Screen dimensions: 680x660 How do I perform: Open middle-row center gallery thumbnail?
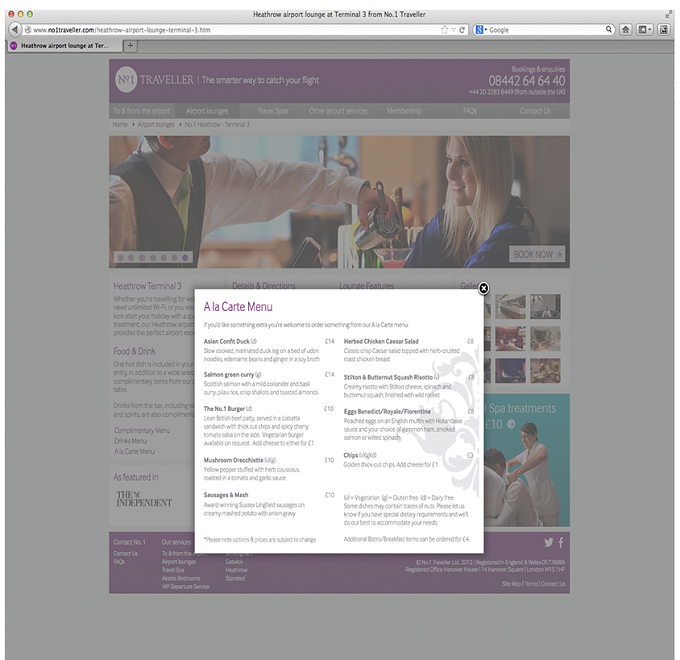tap(510, 338)
